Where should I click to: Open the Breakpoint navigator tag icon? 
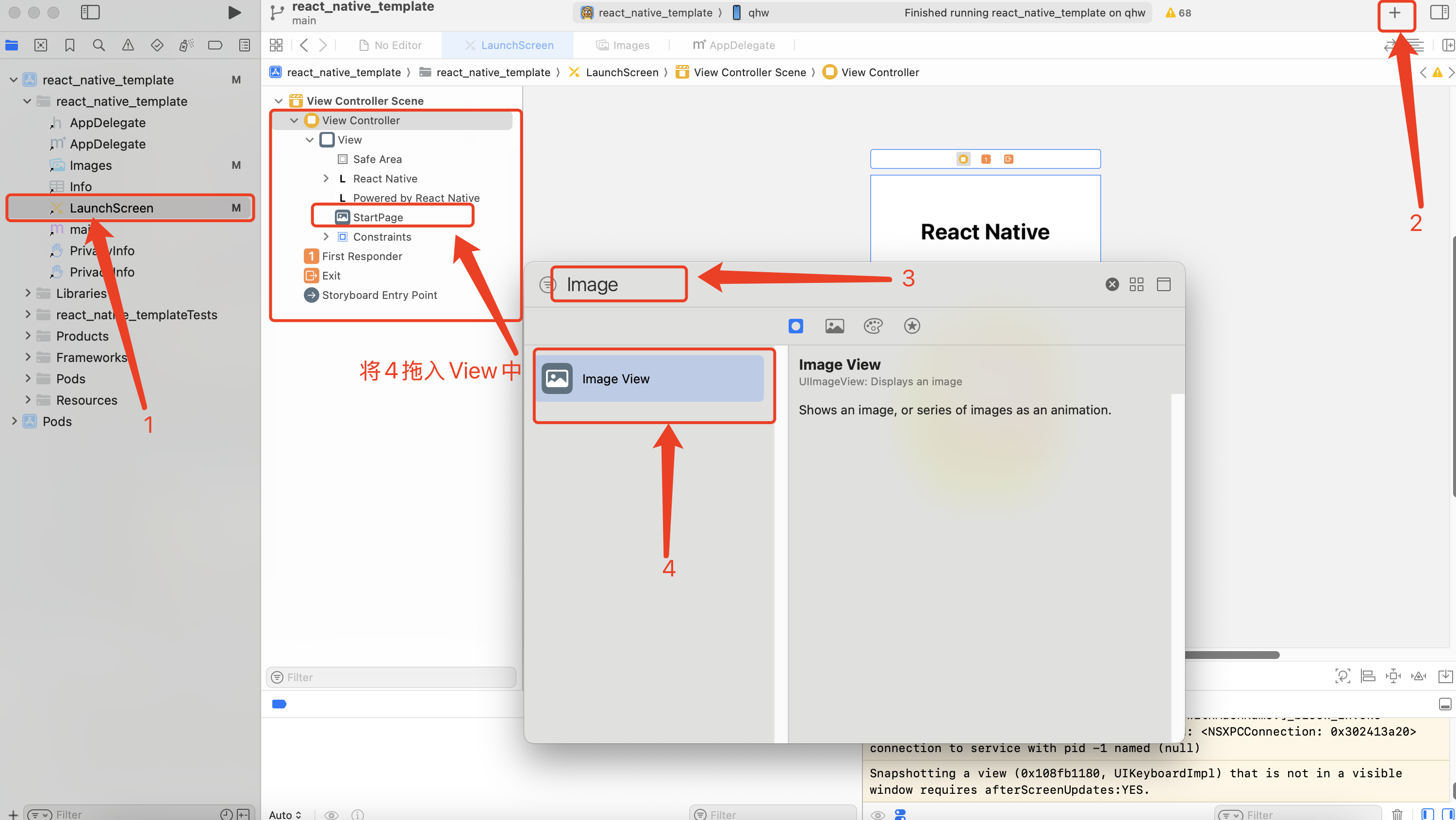(x=215, y=45)
